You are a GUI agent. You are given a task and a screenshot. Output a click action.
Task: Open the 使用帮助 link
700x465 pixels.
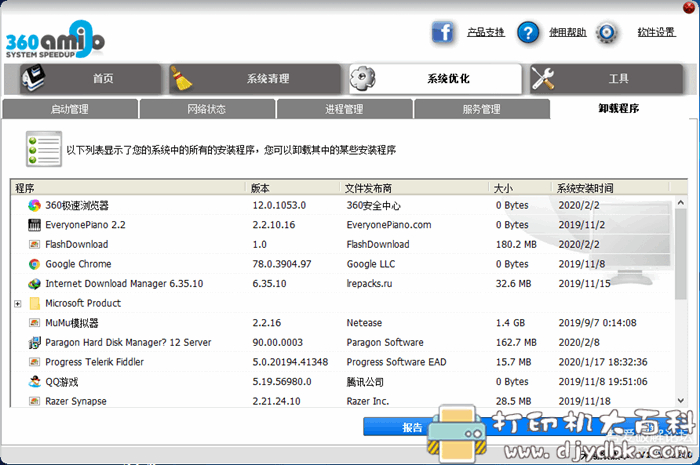(567, 32)
